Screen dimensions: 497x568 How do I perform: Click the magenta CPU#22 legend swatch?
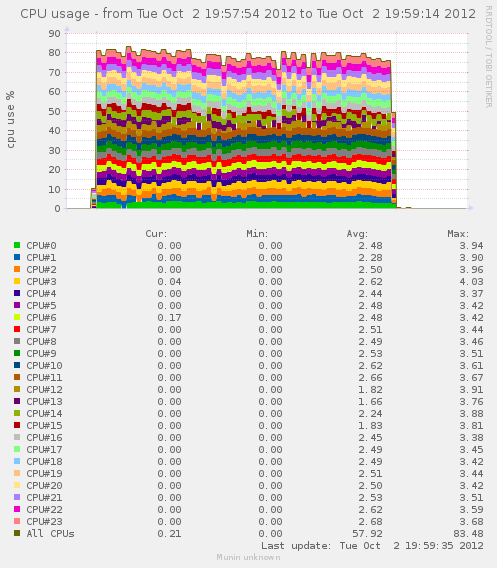pyautogui.click(x=17, y=509)
